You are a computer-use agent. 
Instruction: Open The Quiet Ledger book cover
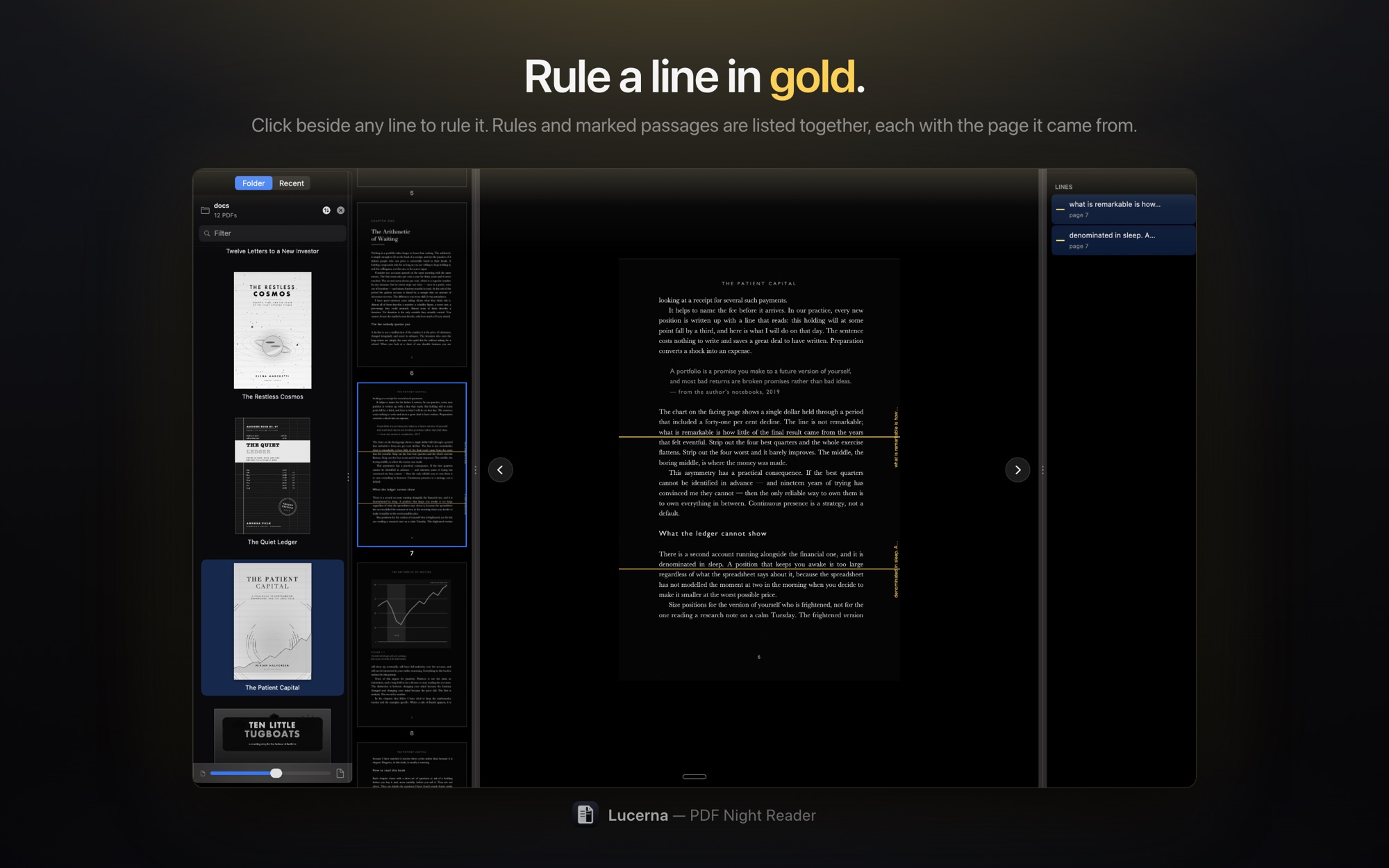point(272,476)
